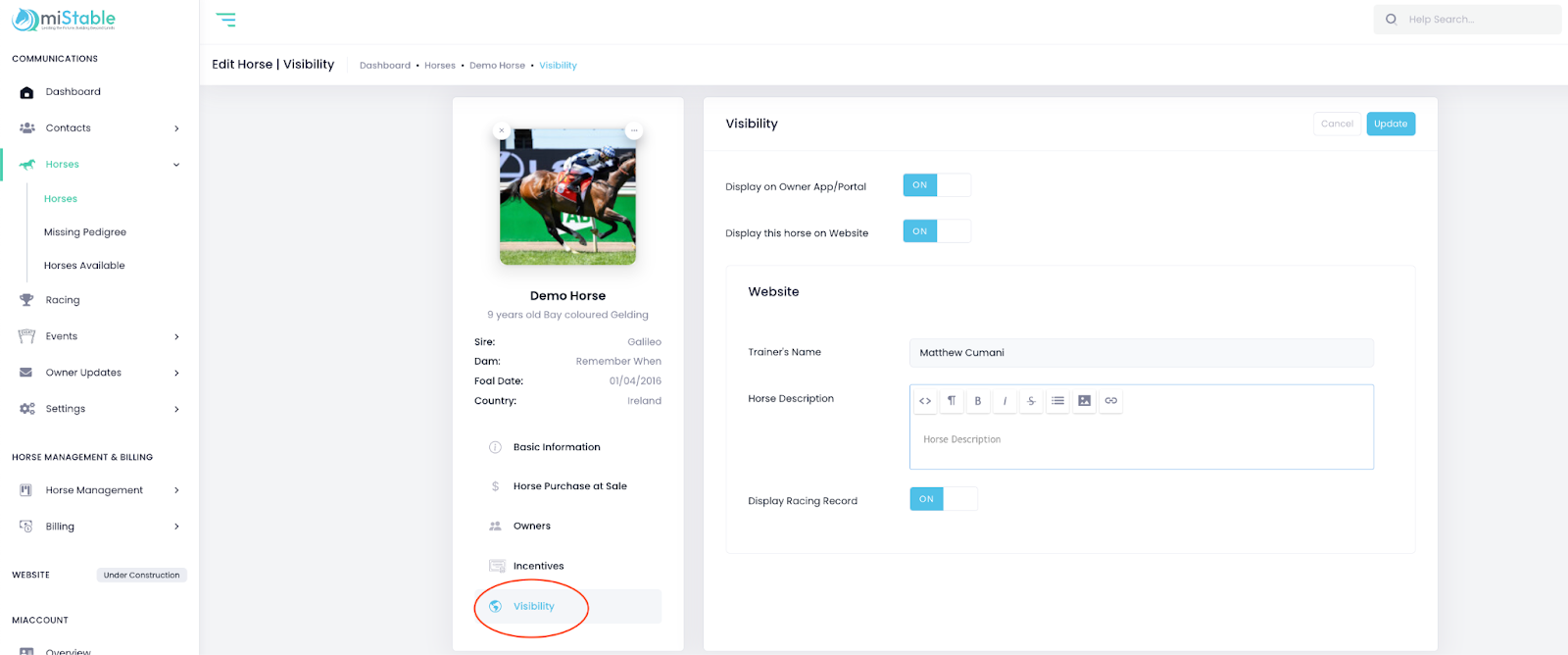This screenshot has width=1568, height=655.
Task: Apply bold formatting in Horse Description editor
Action: pos(978,401)
